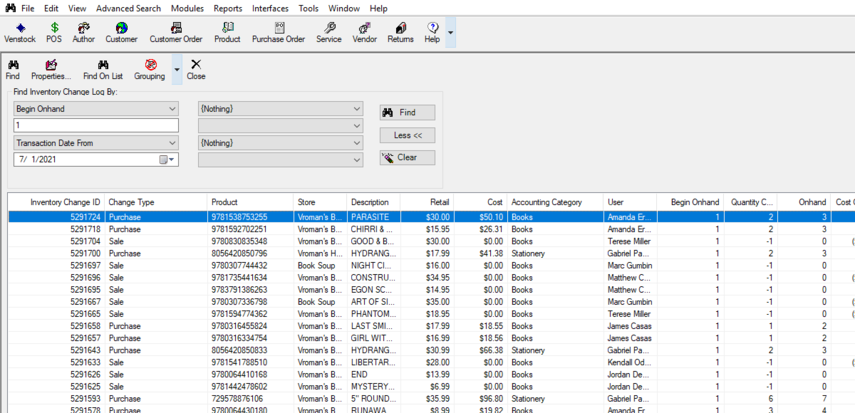Viewport: 855px width, 413px height.
Task: Sort by Begin Onhand column header
Action: pyautogui.click(x=690, y=202)
